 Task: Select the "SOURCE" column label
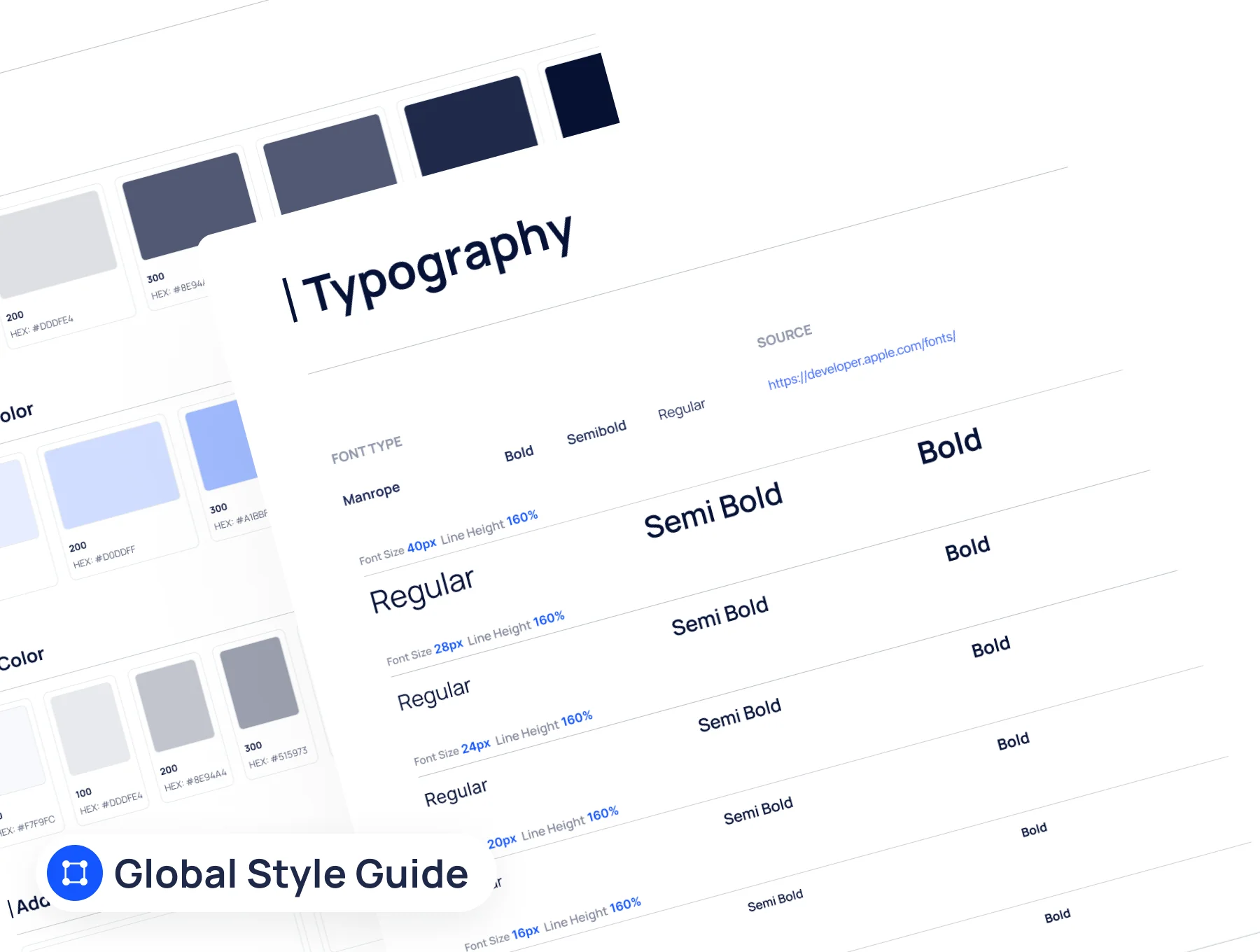pos(784,336)
